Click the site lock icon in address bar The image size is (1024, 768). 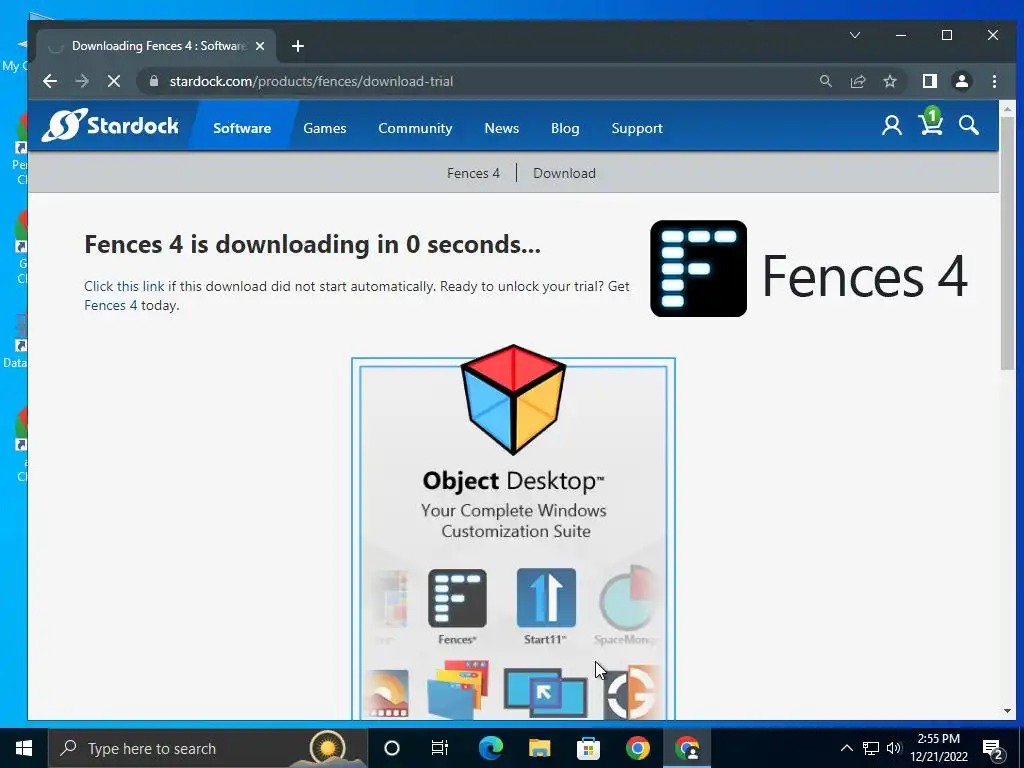154,81
